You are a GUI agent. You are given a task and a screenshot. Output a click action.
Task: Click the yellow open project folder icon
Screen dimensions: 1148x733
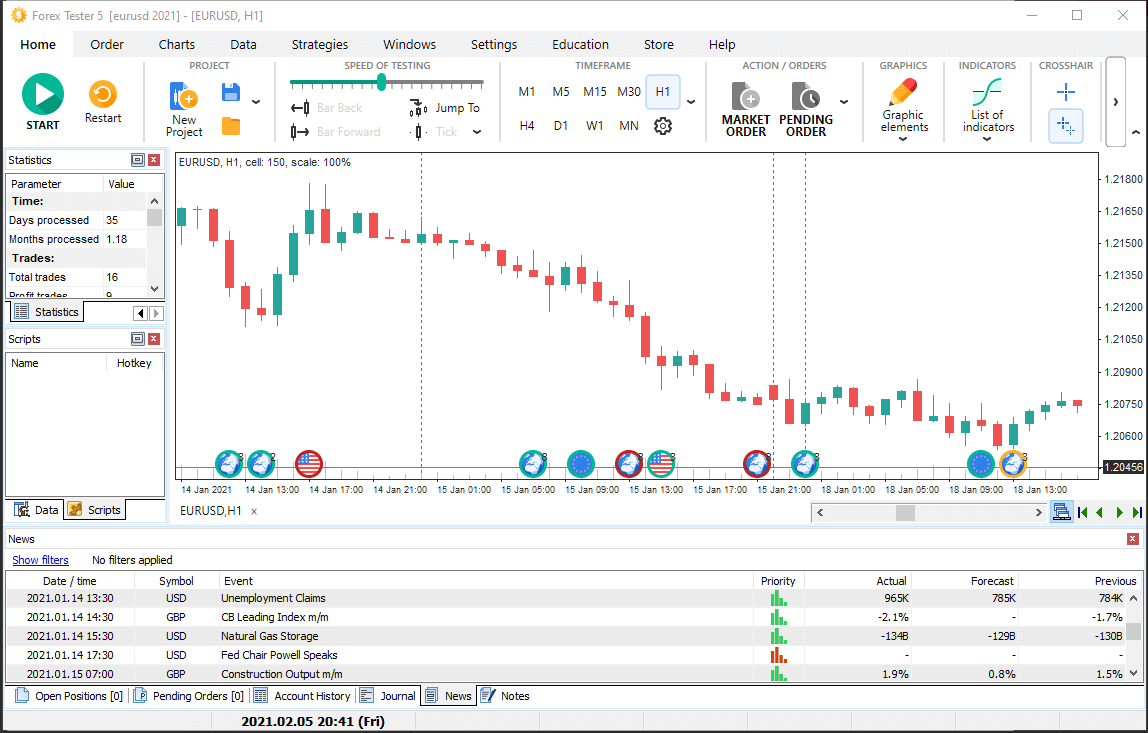[x=231, y=126]
